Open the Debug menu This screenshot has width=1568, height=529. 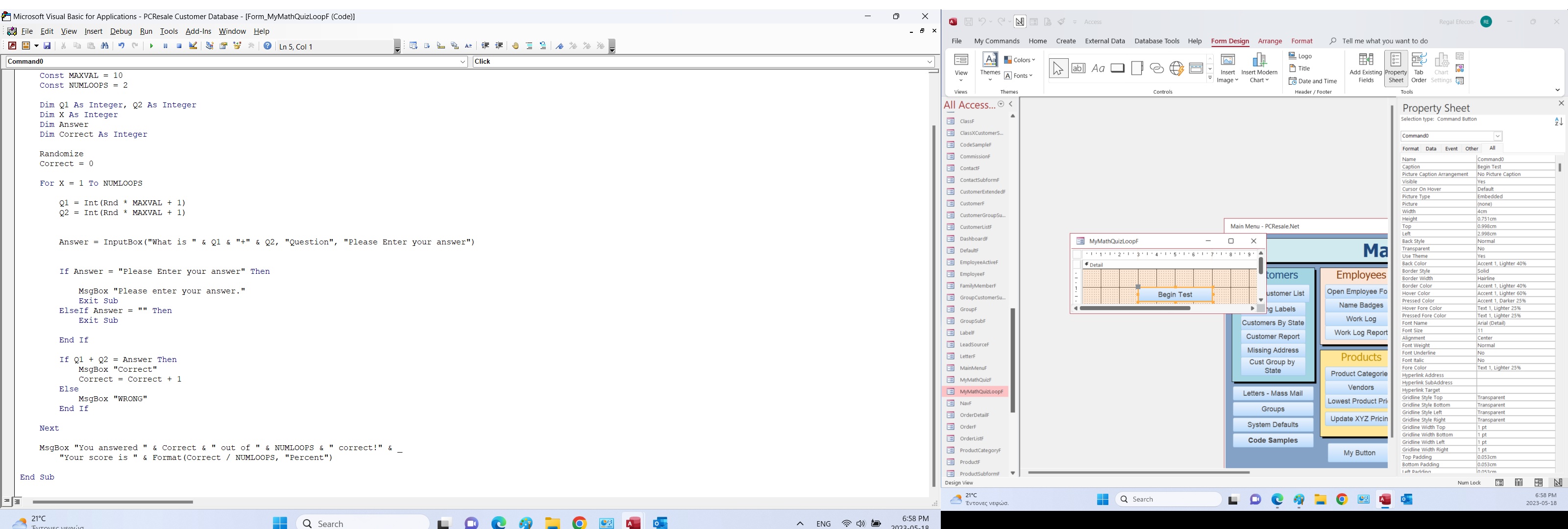click(x=121, y=31)
